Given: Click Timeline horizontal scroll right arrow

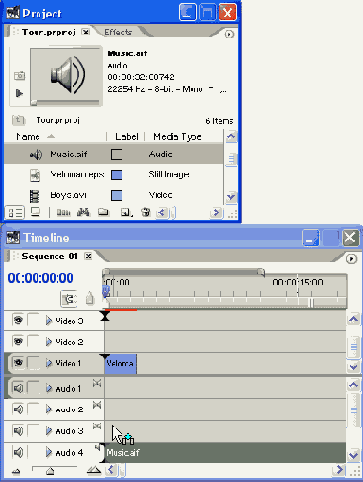Looking at the screenshot, I should pyautogui.click(x=339, y=470).
